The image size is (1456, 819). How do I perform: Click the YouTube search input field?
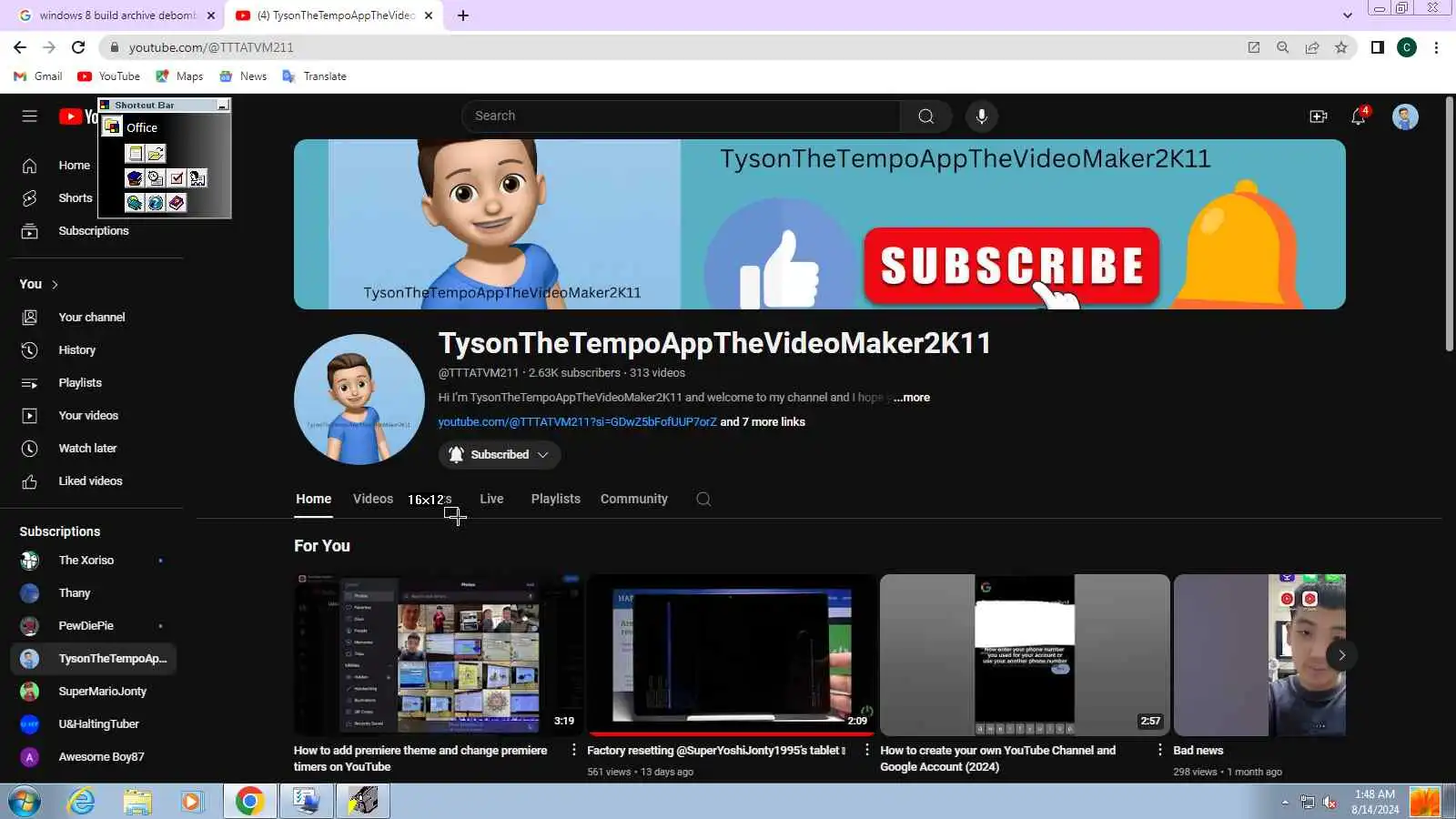(x=682, y=116)
